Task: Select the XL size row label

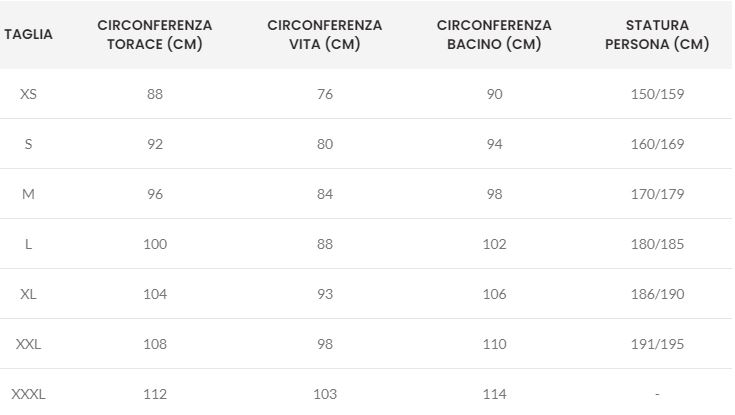Action: [x=28, y=294]
